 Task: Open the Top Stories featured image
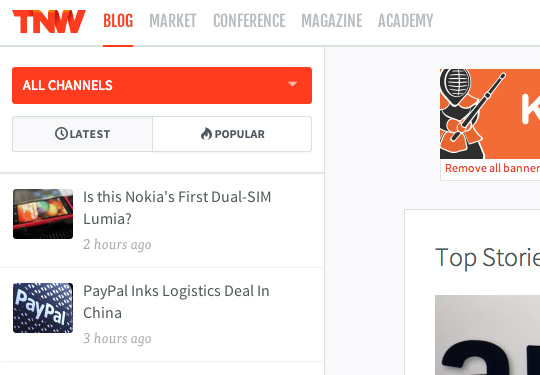[487, 335]
